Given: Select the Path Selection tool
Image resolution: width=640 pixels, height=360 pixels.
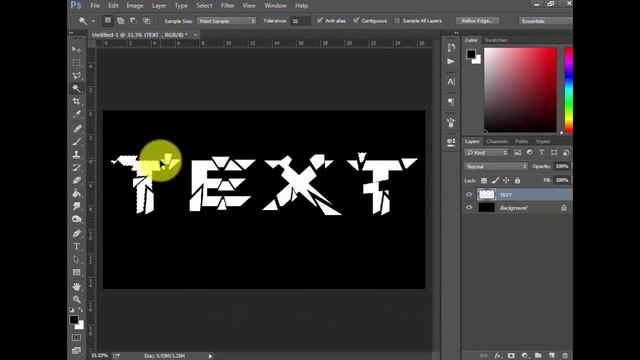Looking at the screenshot, I should click(76, 259).
